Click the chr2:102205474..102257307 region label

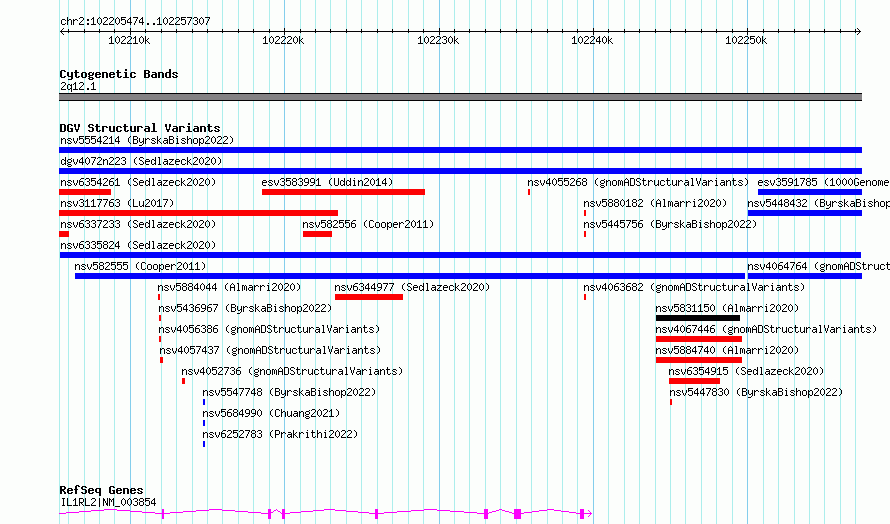[135, 21]
